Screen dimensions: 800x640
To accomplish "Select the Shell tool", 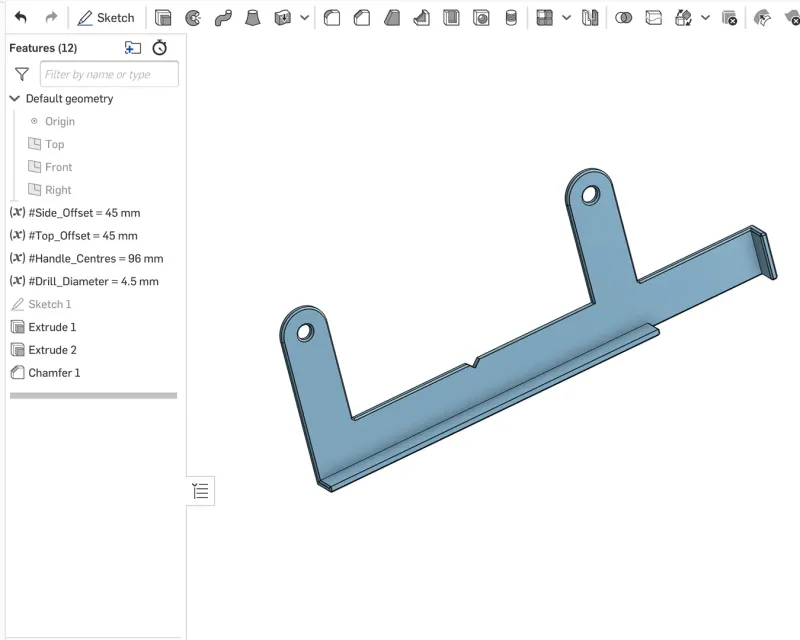I will tap(452, 18).
